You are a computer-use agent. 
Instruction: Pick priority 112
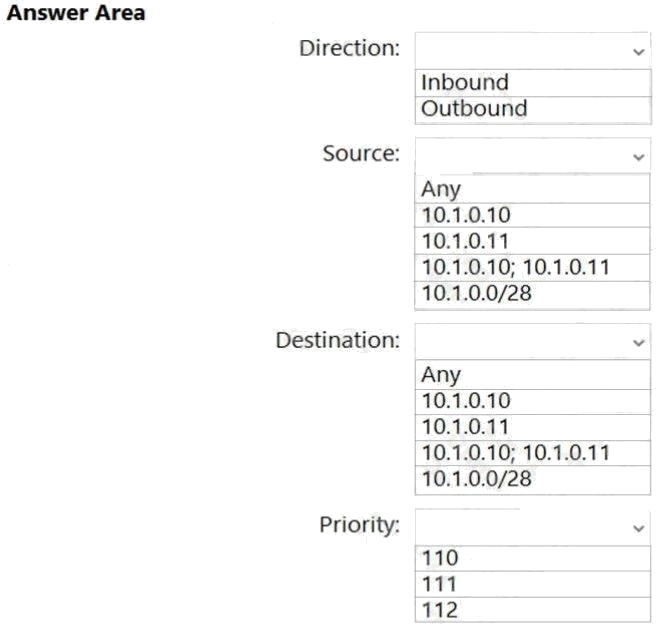(x=533, y=610)
